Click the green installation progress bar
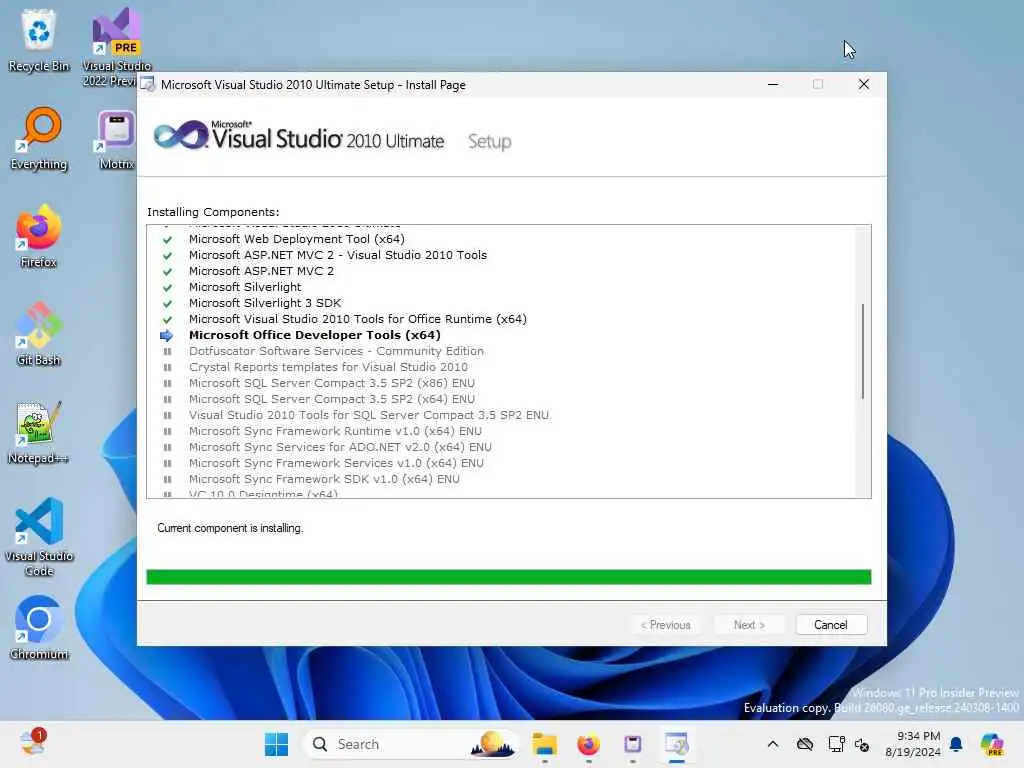Screen dimensions: 1024x768 (509, 577)
